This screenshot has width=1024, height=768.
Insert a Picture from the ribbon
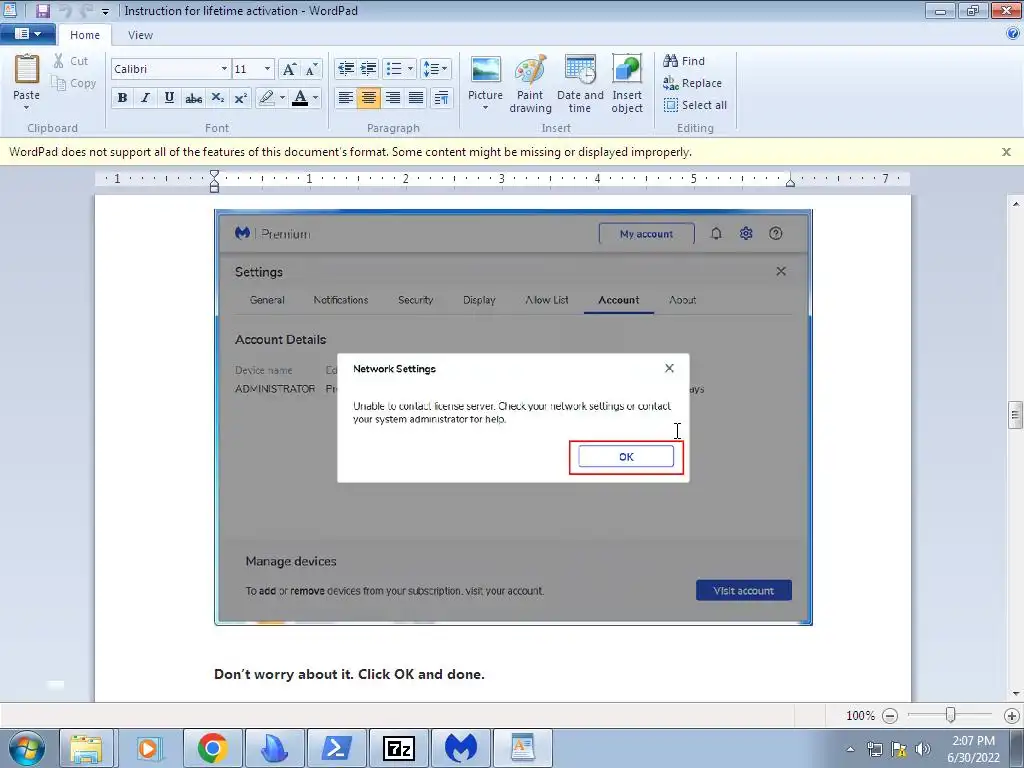[x=485, y=77]
